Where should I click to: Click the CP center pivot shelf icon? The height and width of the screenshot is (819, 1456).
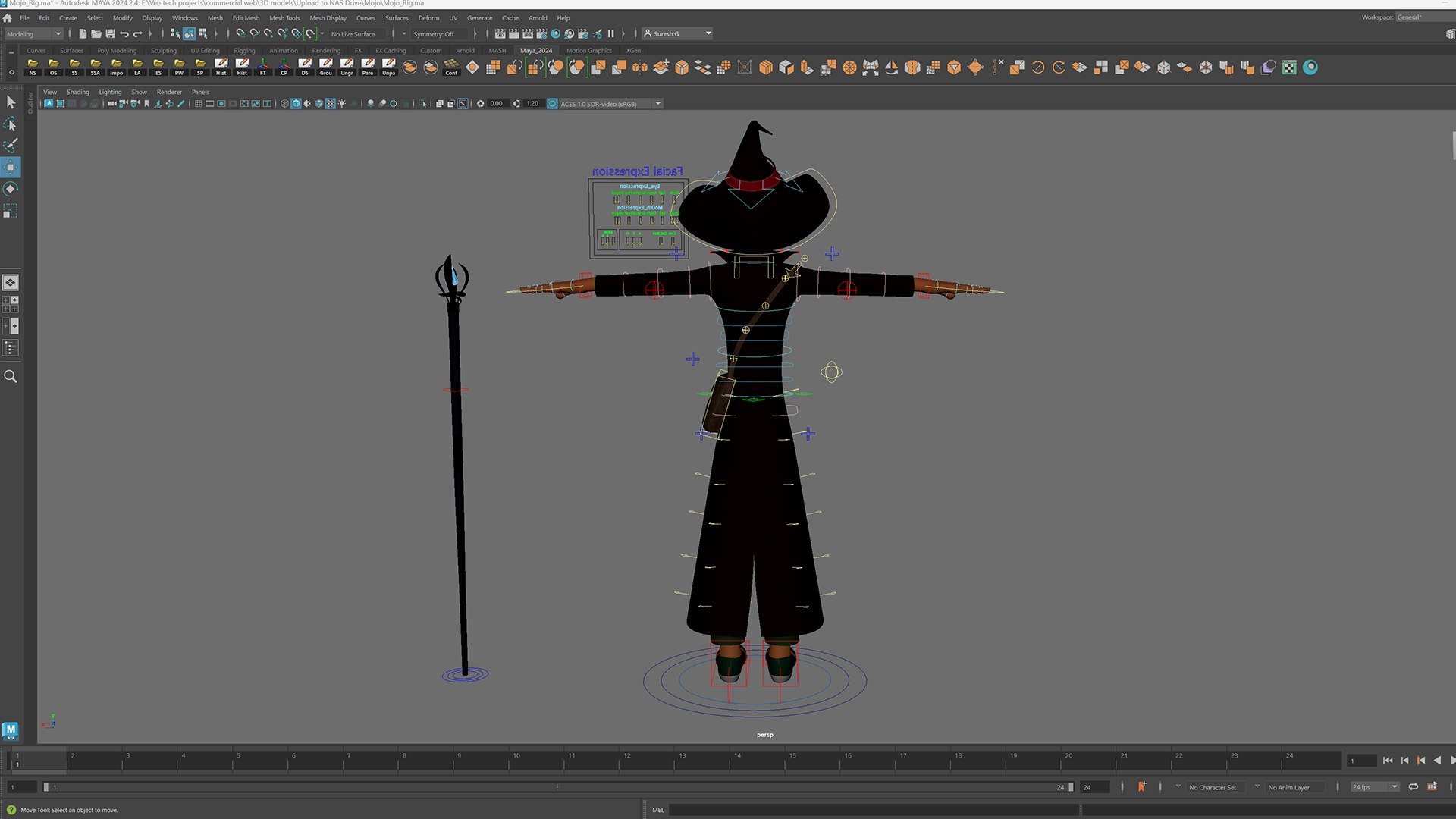(x=284, y=67)
